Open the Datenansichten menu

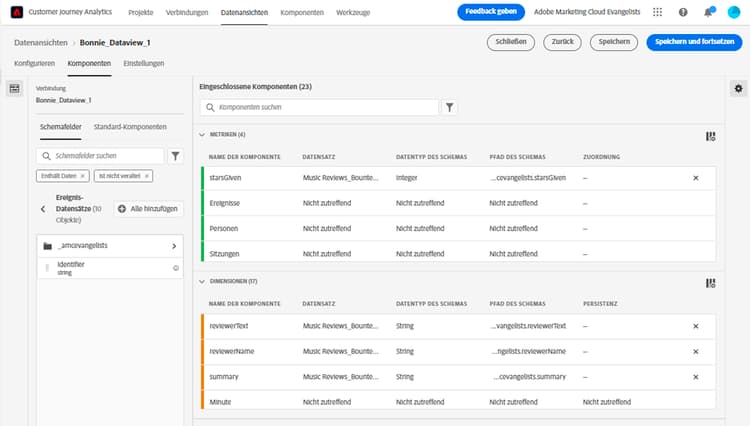coord(244,12)
